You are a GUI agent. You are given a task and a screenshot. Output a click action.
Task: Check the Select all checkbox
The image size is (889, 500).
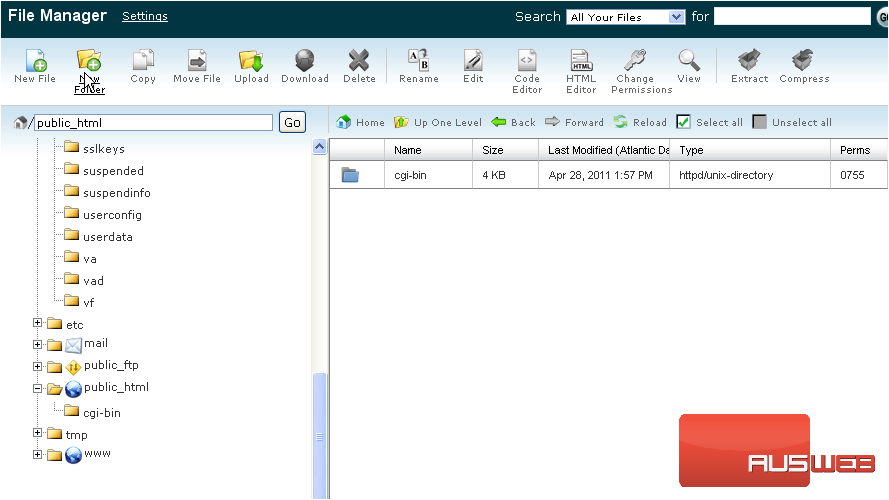click(684, 122)
